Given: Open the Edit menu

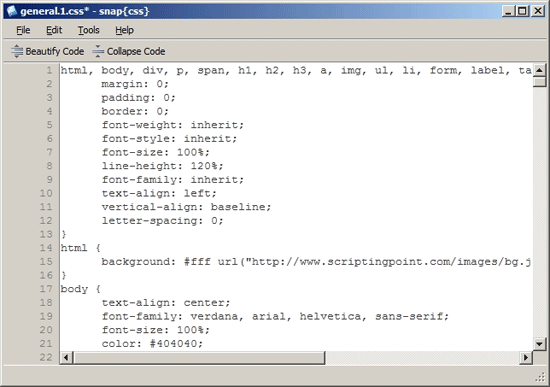Looking at the screenshot, I should 54,30.
